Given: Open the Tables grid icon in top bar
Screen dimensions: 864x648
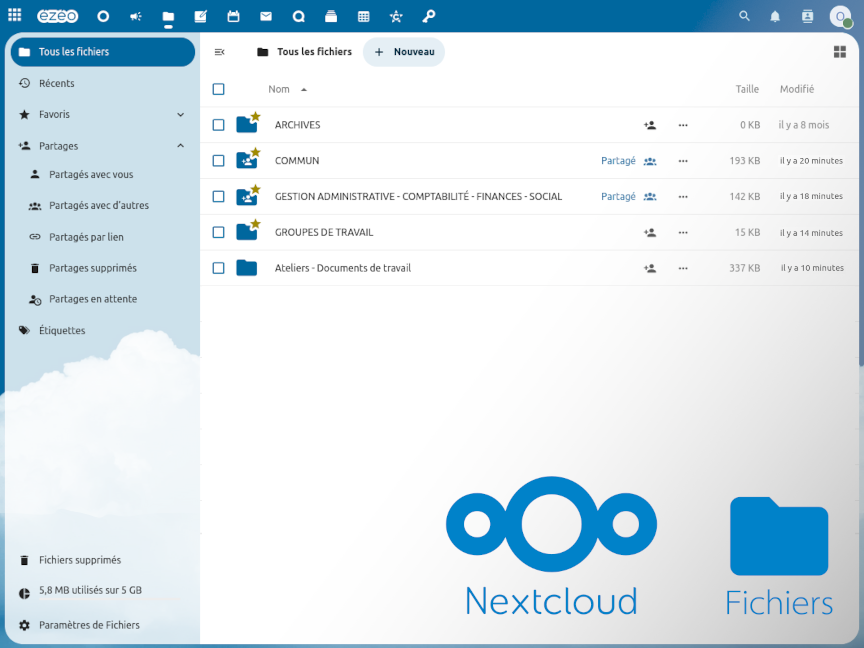Looking at the screenshot, I should click(x=363, y=17).
